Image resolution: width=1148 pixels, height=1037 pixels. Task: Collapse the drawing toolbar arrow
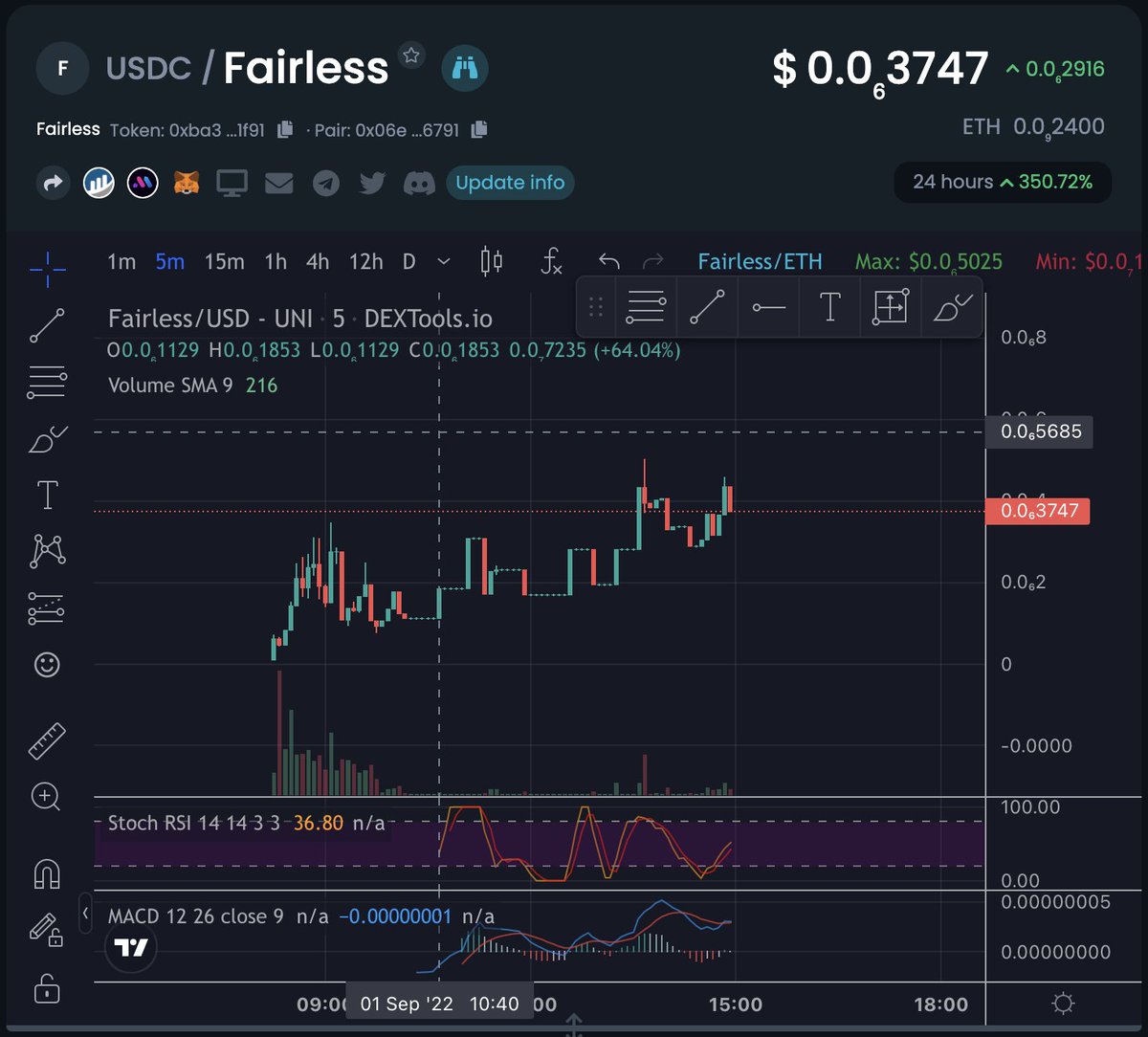[85, 913]
